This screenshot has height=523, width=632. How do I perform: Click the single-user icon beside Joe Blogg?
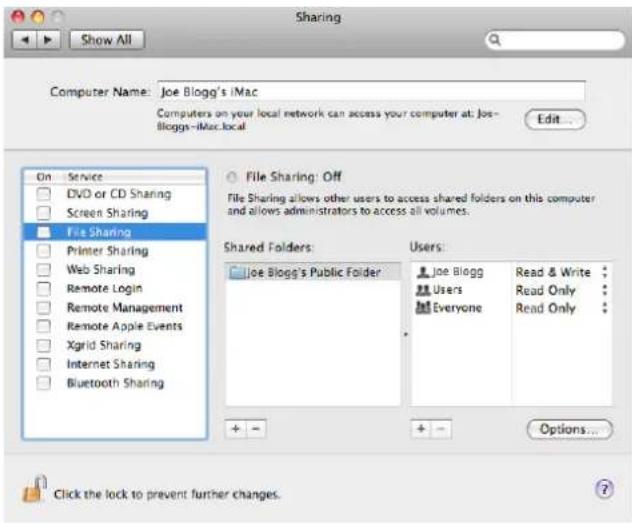(x=423, y=272)
